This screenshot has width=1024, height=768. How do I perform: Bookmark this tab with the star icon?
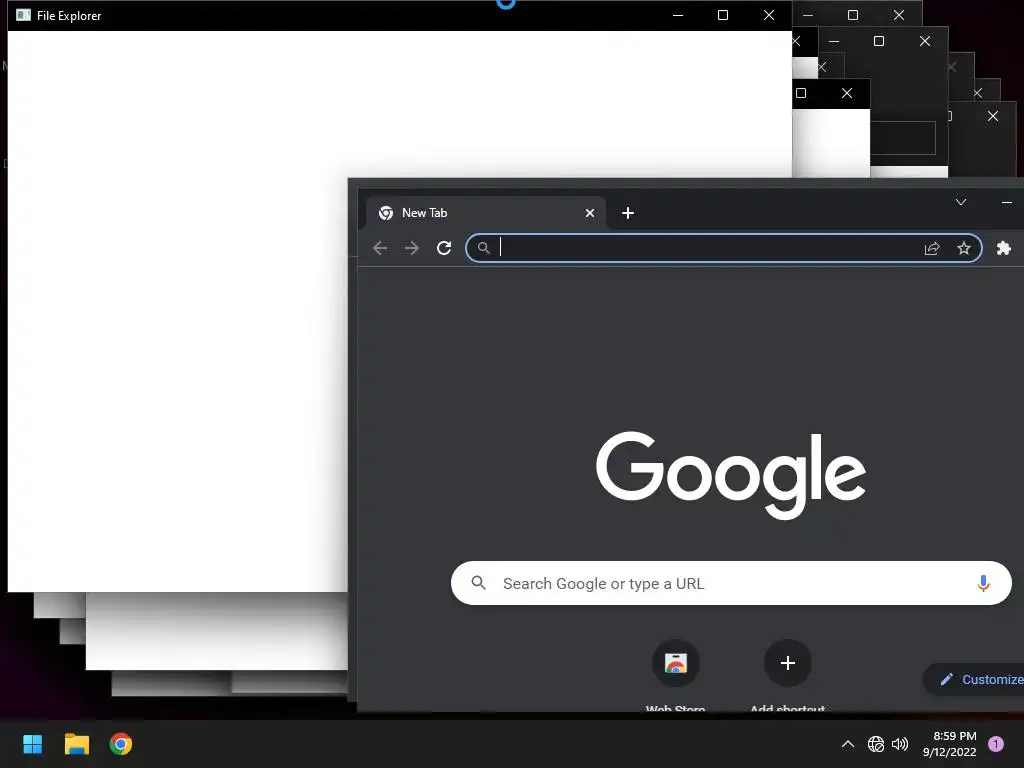964,248
